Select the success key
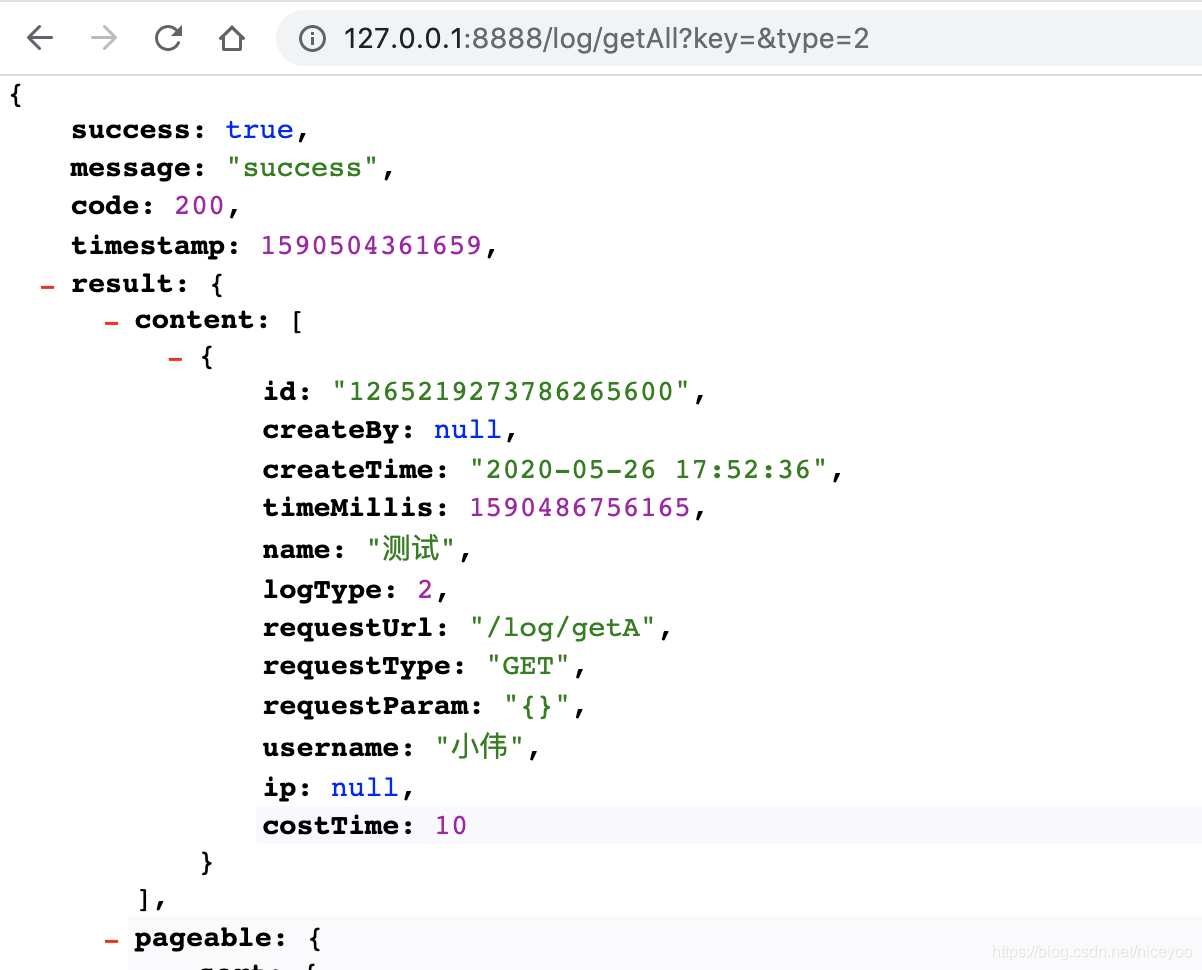1202x970 pixels. click(x=139, y=130)
